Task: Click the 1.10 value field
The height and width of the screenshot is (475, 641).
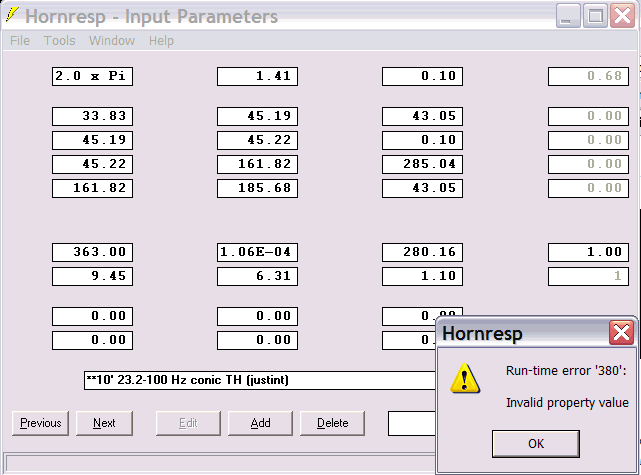Action: tap(423, 276)
